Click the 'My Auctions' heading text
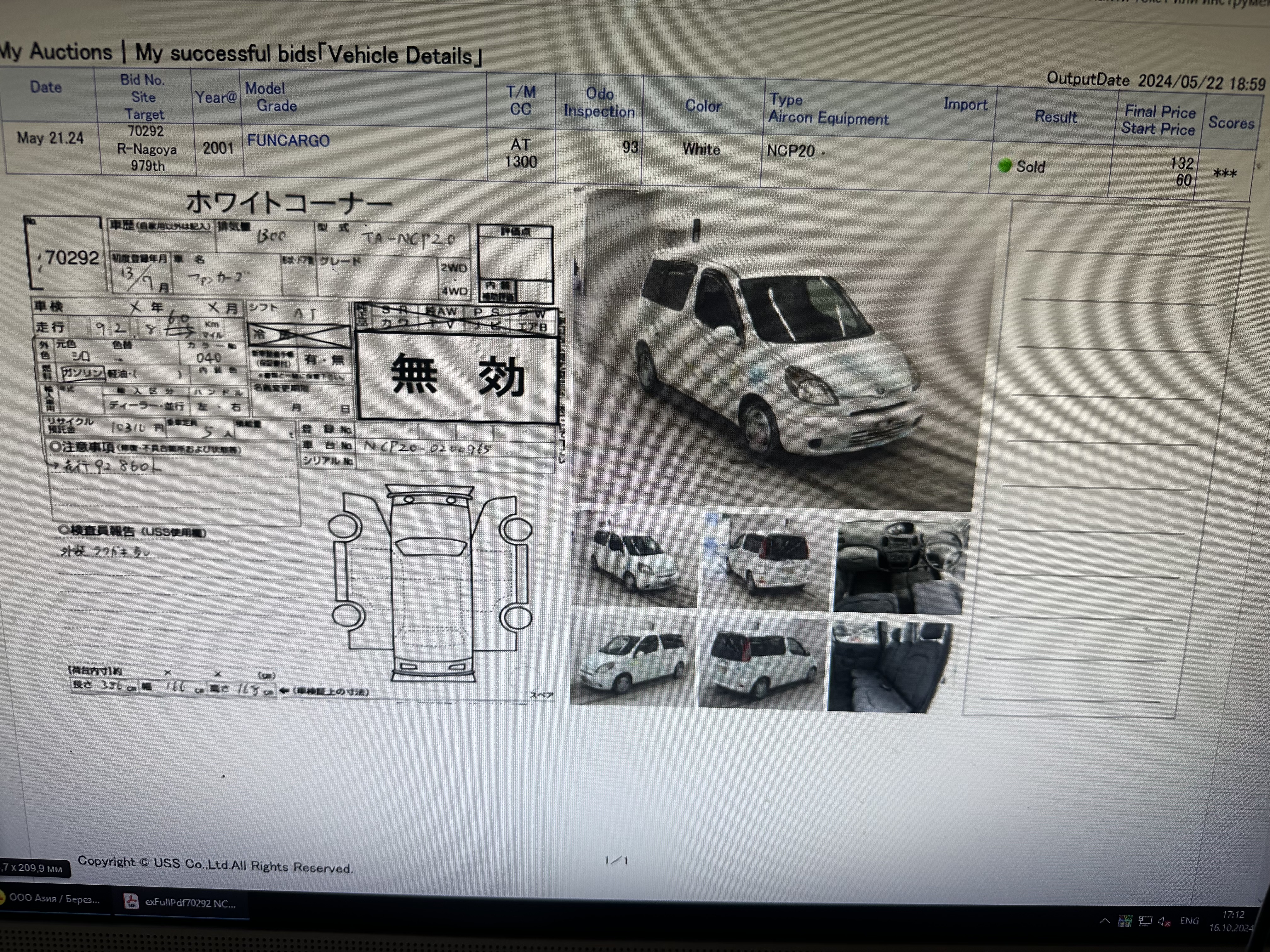The image size is (1270, 952). tap(56, 52)
